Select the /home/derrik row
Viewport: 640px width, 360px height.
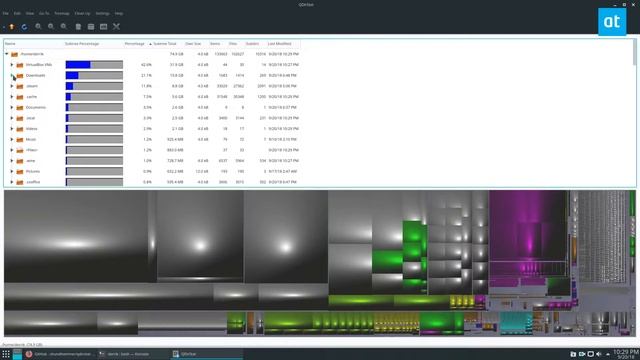pyautogui.click(x=152, y=54)
